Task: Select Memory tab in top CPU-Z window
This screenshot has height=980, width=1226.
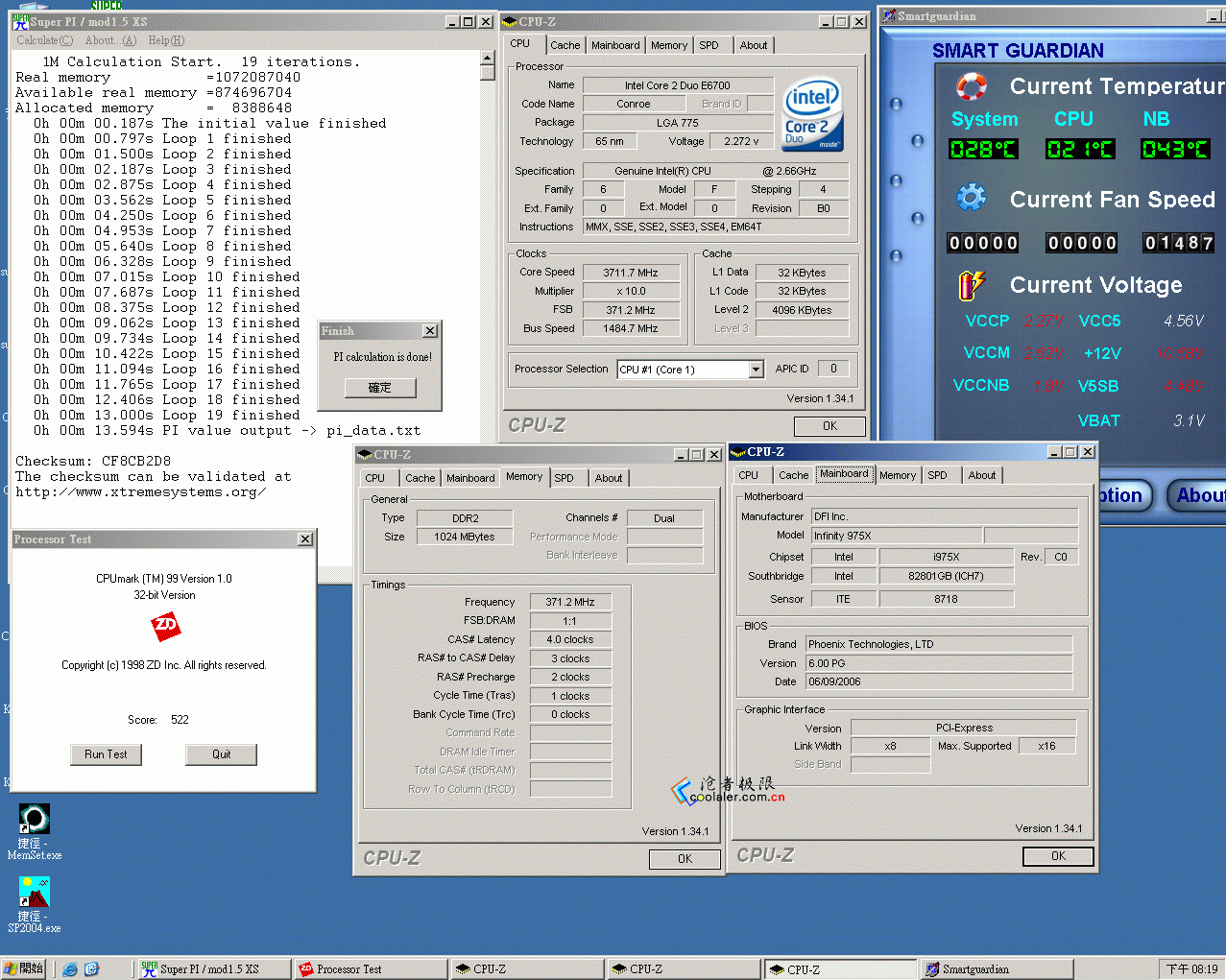Action: [x=669, y=45]
